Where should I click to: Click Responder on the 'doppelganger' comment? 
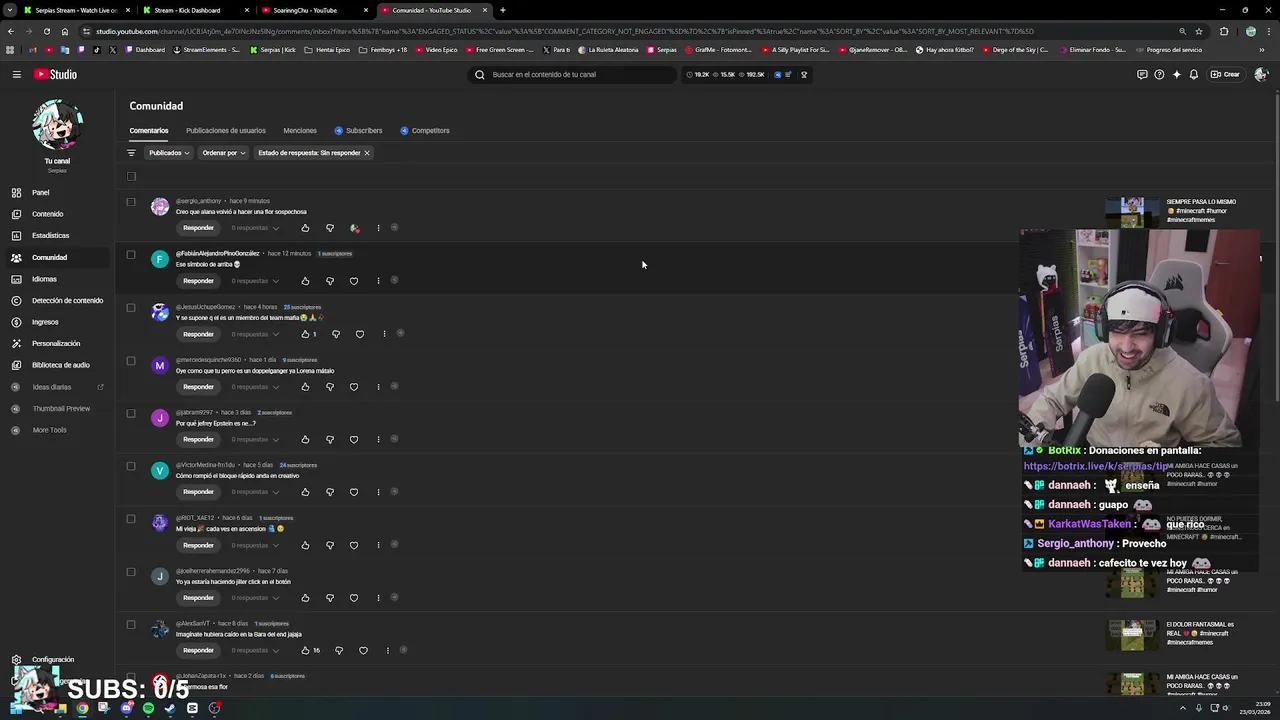pyautogui.click(x=198, y=387)
